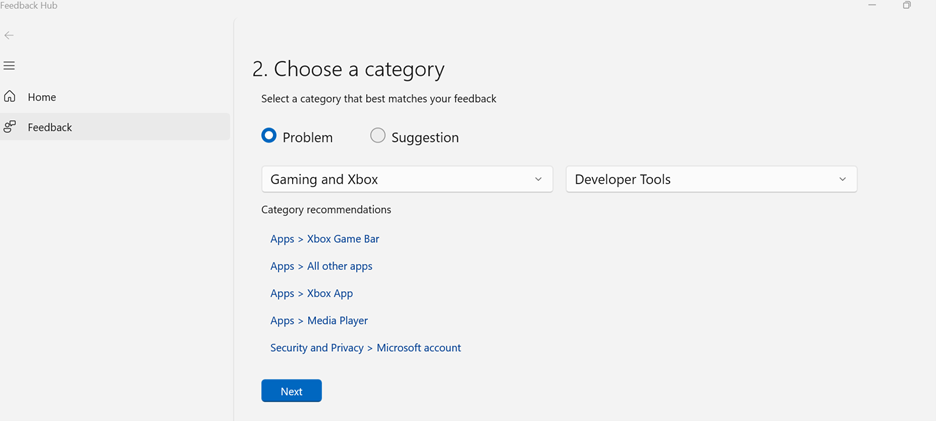
Task: Restore down the Feedback Hub window
Action: [907, 5]
